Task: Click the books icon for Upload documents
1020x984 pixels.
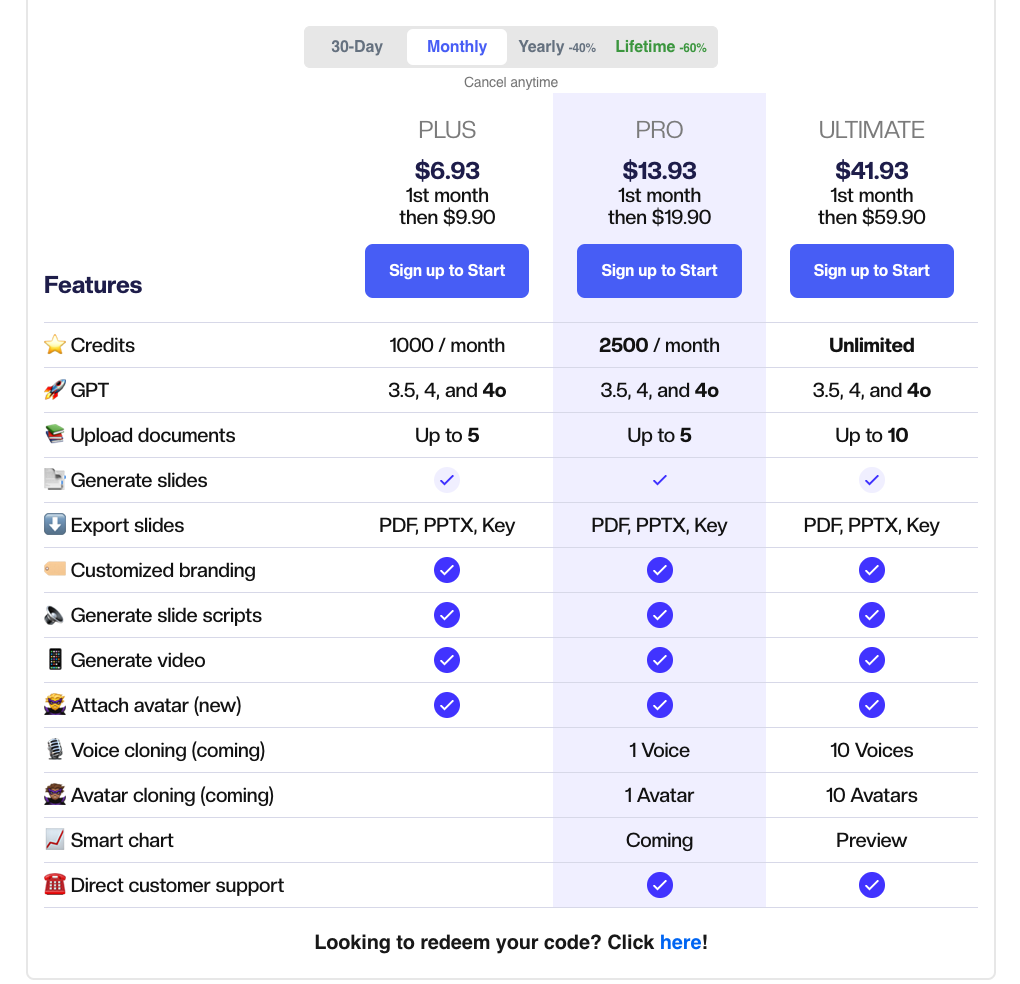Action: click(55, 434)
